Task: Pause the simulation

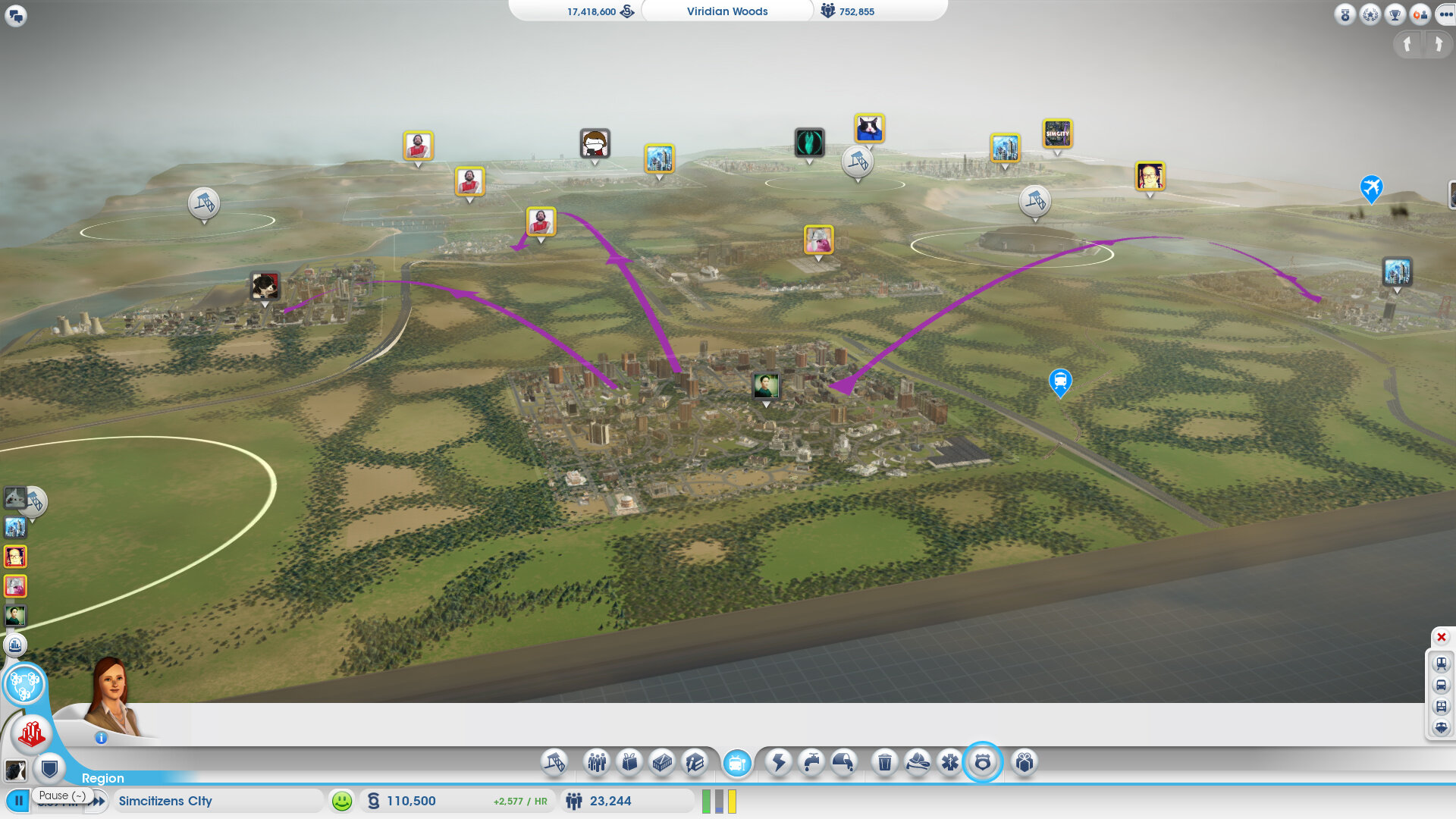Action: click(18, 801)
